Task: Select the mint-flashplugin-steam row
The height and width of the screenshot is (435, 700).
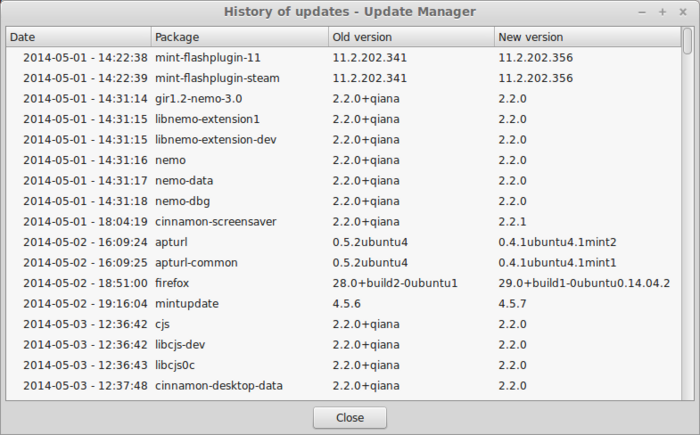Action: click(217, 78)
